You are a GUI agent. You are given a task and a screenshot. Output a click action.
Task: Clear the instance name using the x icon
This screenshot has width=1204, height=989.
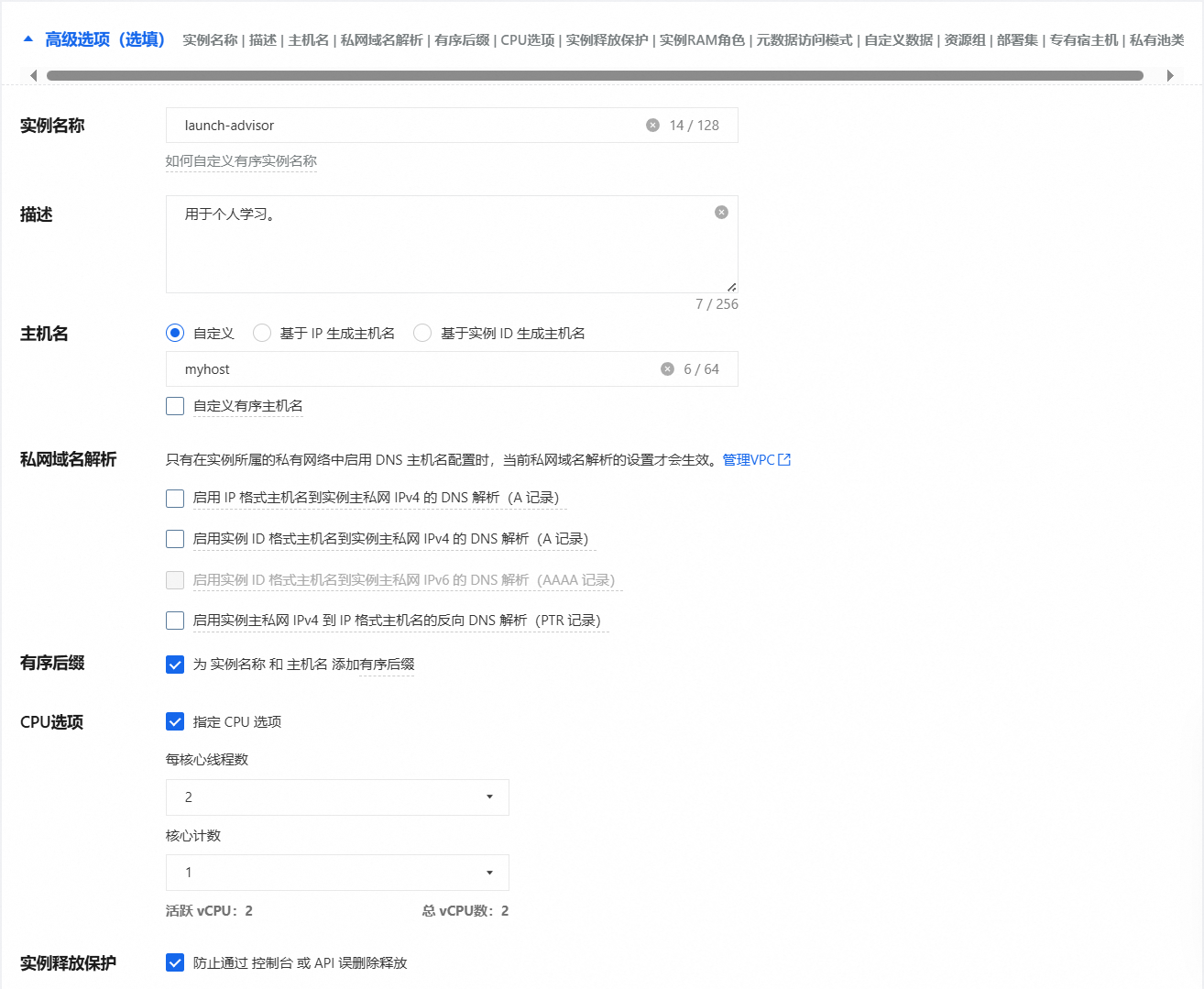tap(652, 125)
